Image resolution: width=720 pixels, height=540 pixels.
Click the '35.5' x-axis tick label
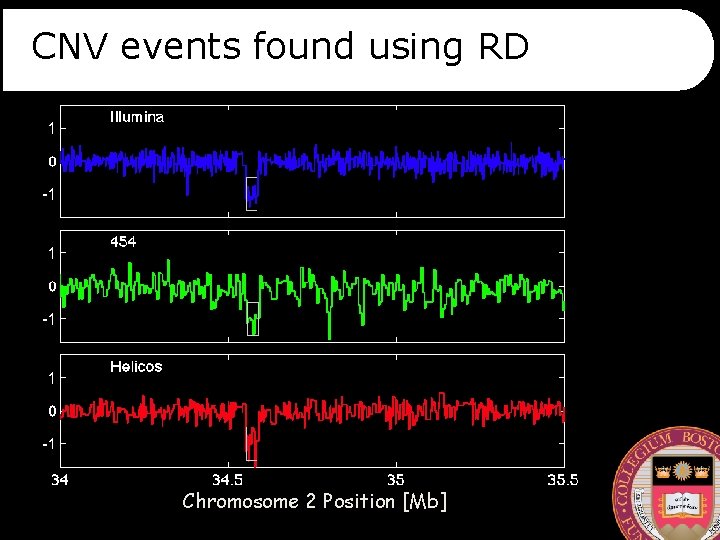coord(563,480)
